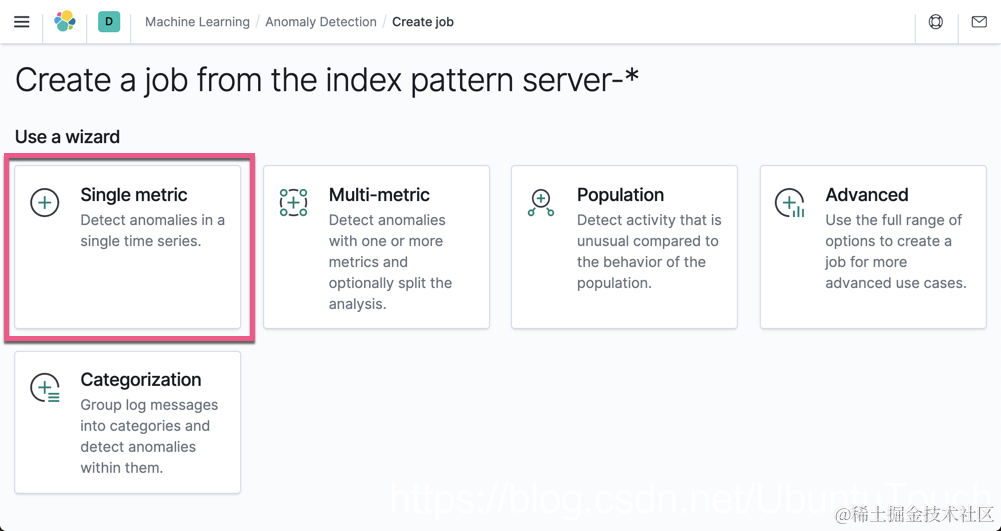1001x531 pixels.
Task: Pick the Population job wizard title
Action: [x=620, y=195]
